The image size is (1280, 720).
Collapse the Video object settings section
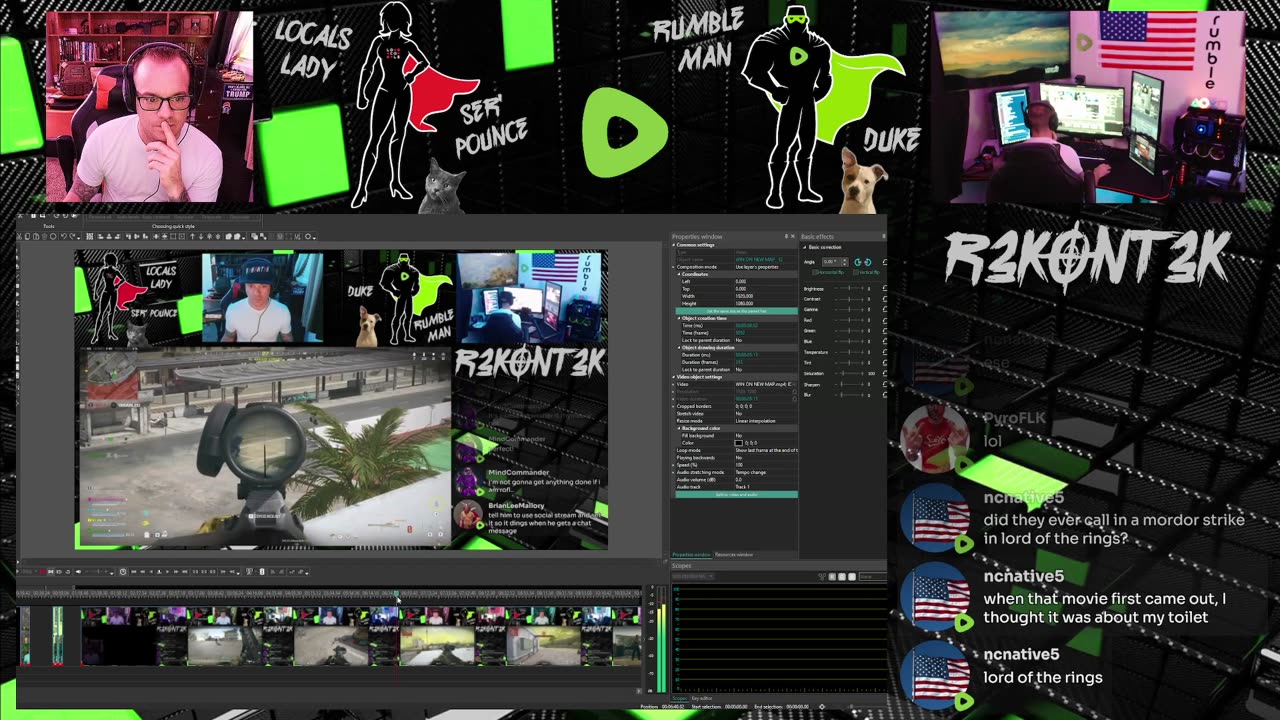point(673,377)
